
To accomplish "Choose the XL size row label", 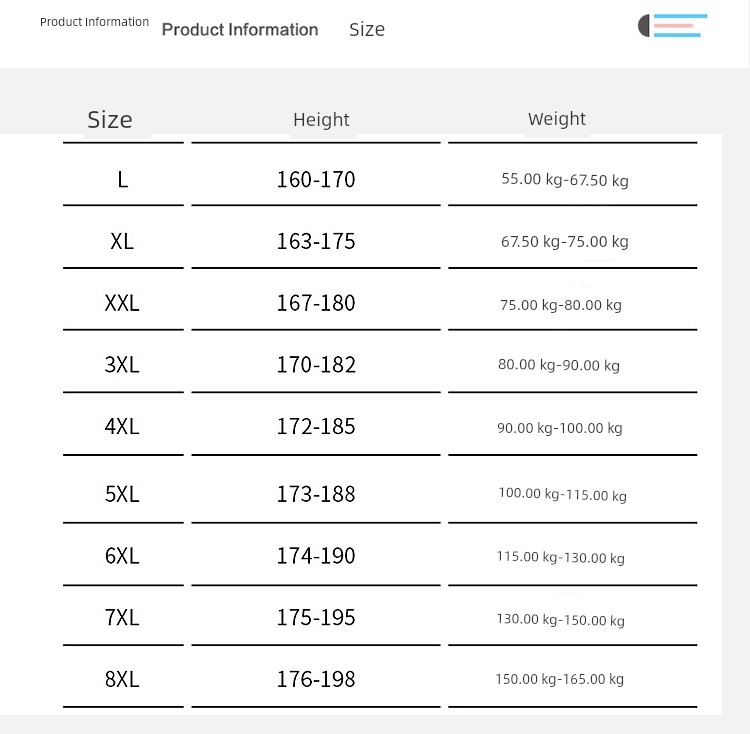I will coord(122,242).
